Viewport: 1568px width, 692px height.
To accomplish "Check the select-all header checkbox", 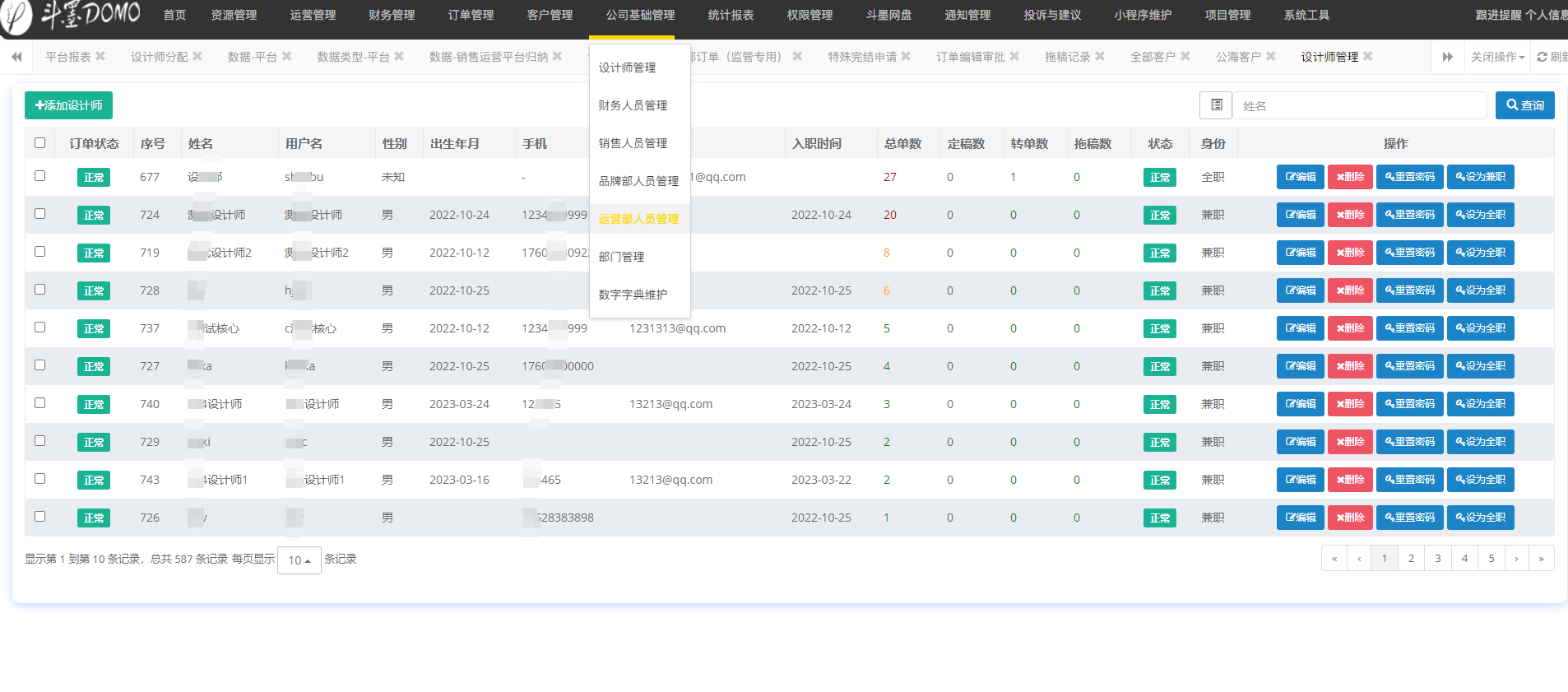I will tap(39, 142).
